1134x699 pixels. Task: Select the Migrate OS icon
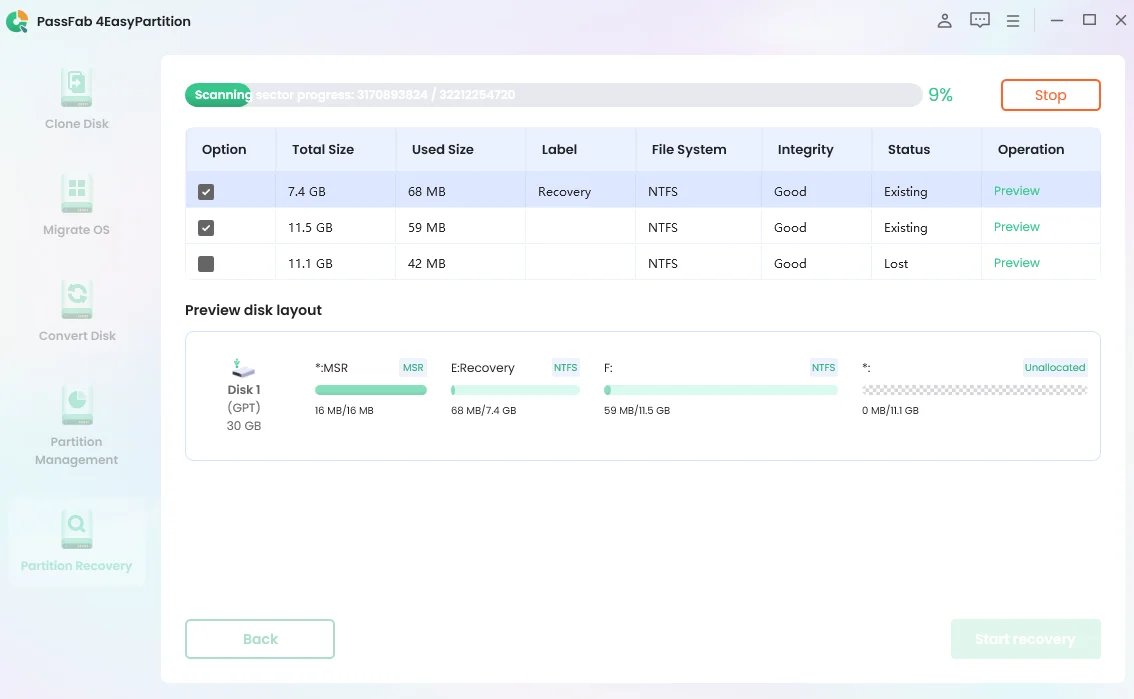(x=77, y=194)
